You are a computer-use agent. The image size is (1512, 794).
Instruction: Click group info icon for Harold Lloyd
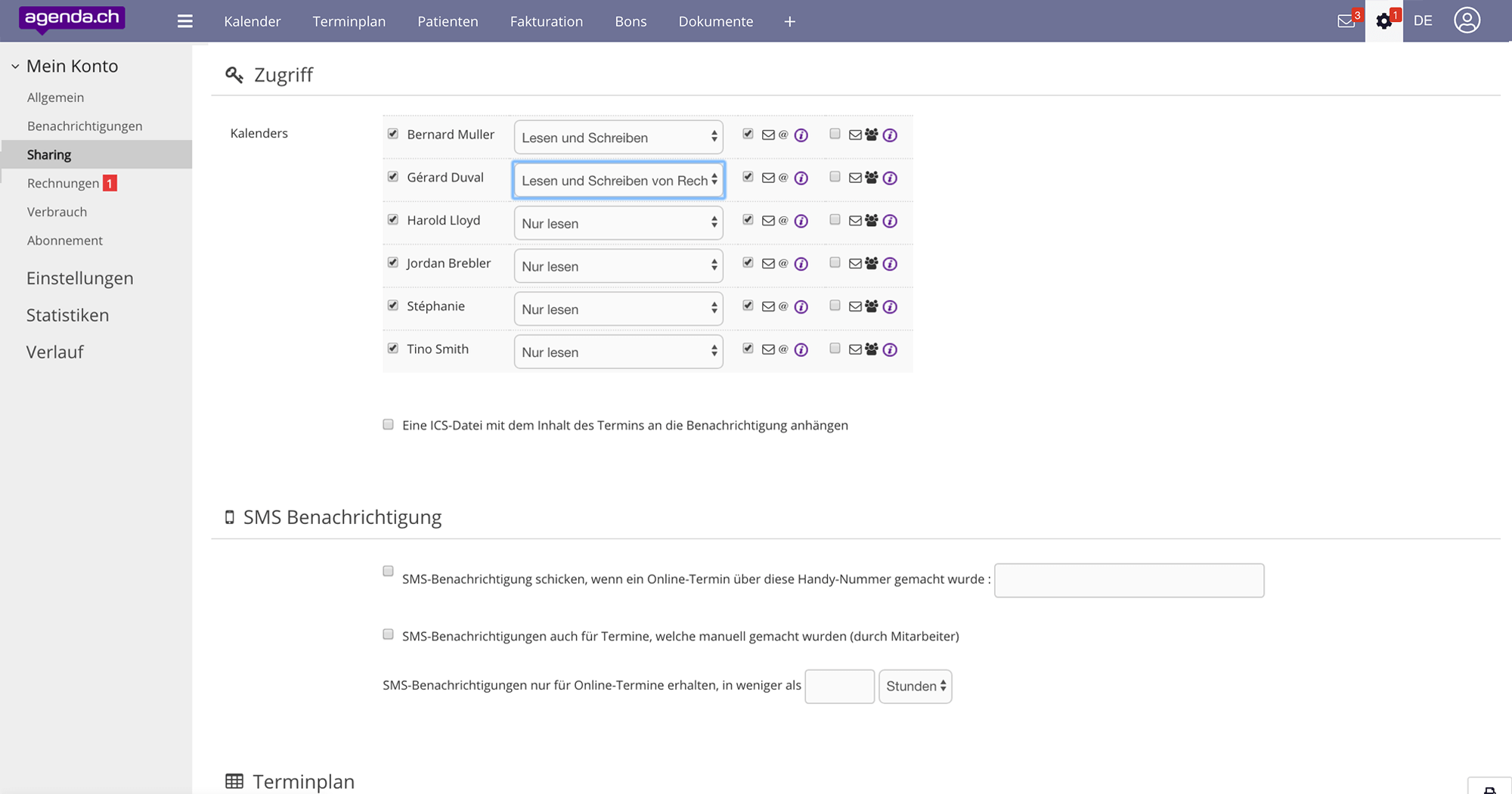(890, 221)
